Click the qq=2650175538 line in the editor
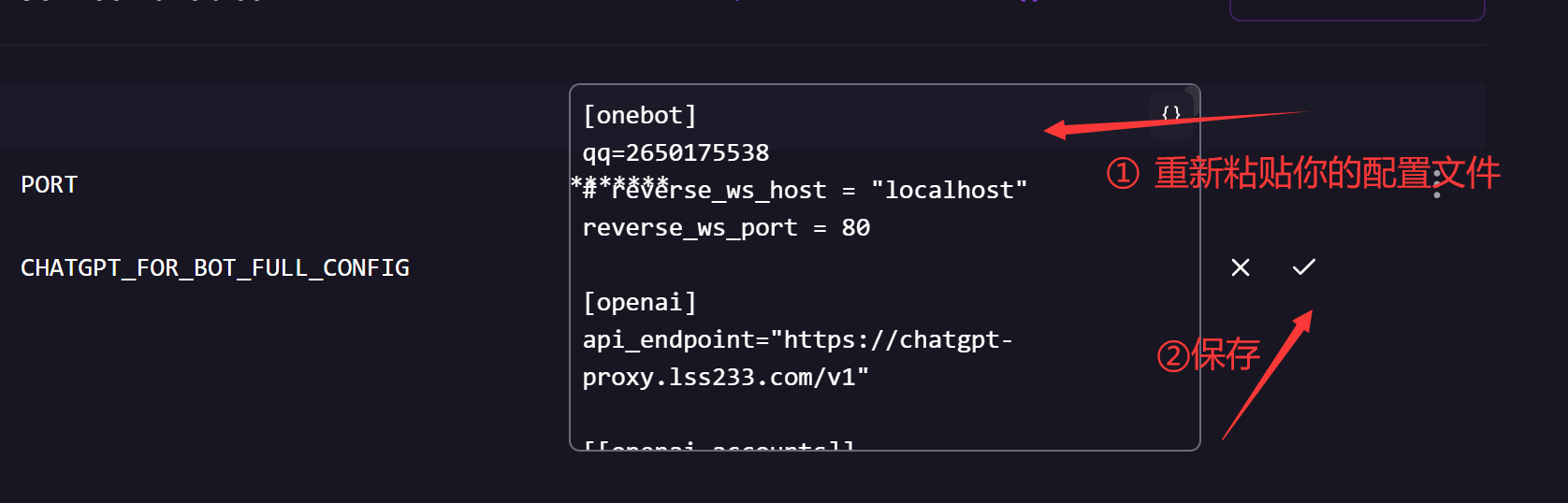 675,153
